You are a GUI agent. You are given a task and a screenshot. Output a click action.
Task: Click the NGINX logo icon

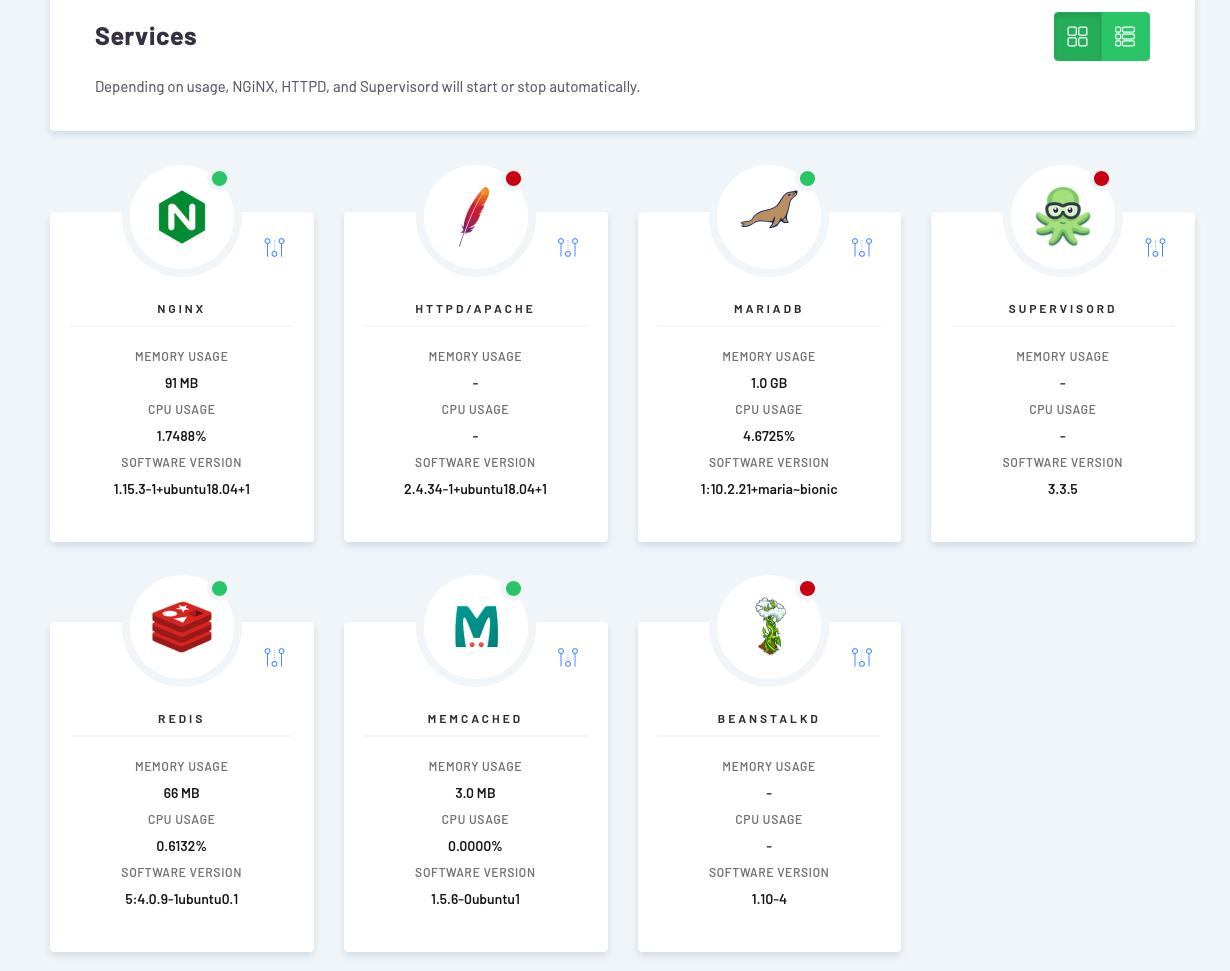click(x=181, y=217)
